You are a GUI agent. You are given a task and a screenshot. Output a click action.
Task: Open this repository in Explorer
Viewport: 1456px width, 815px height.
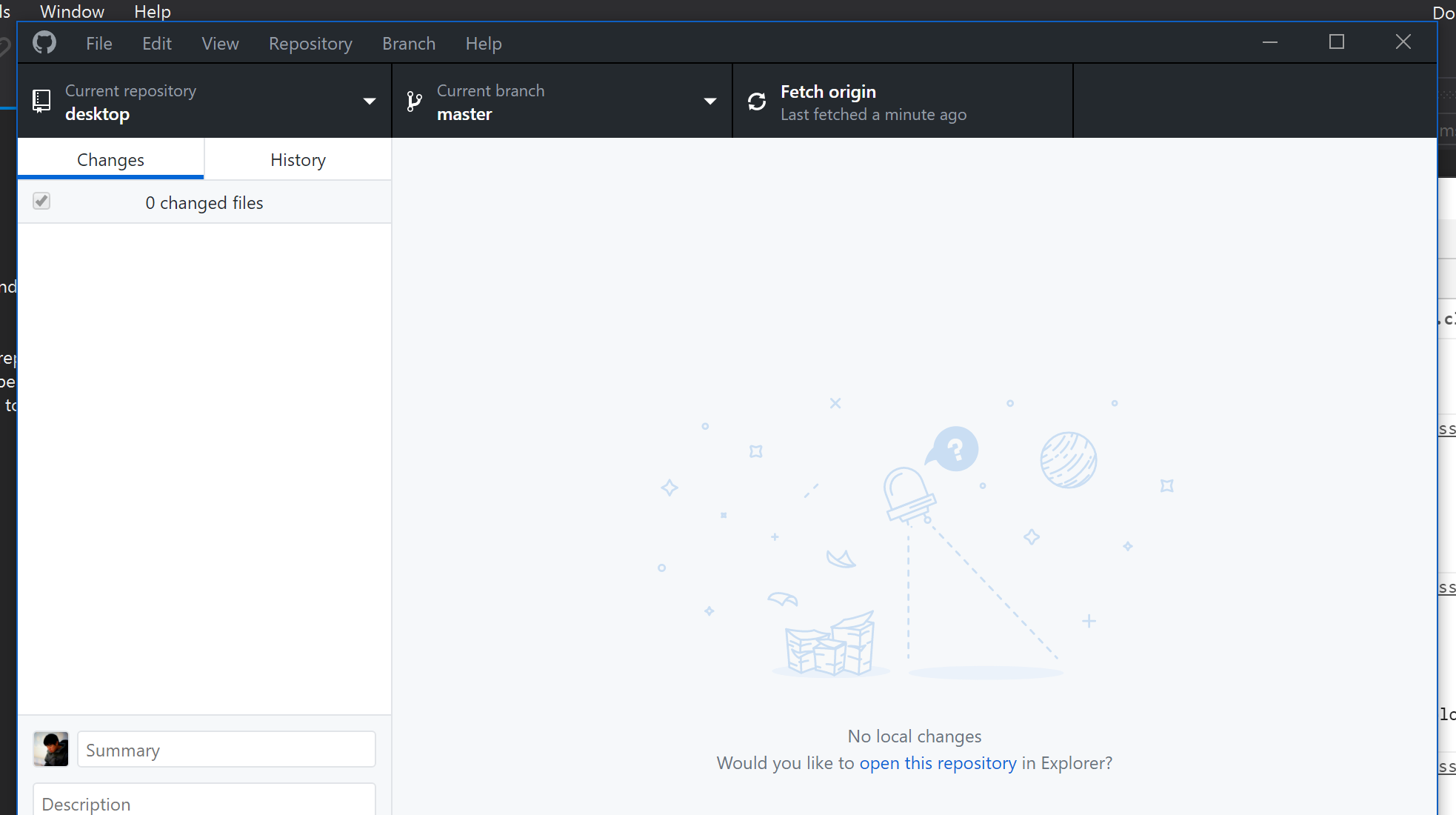938,762
